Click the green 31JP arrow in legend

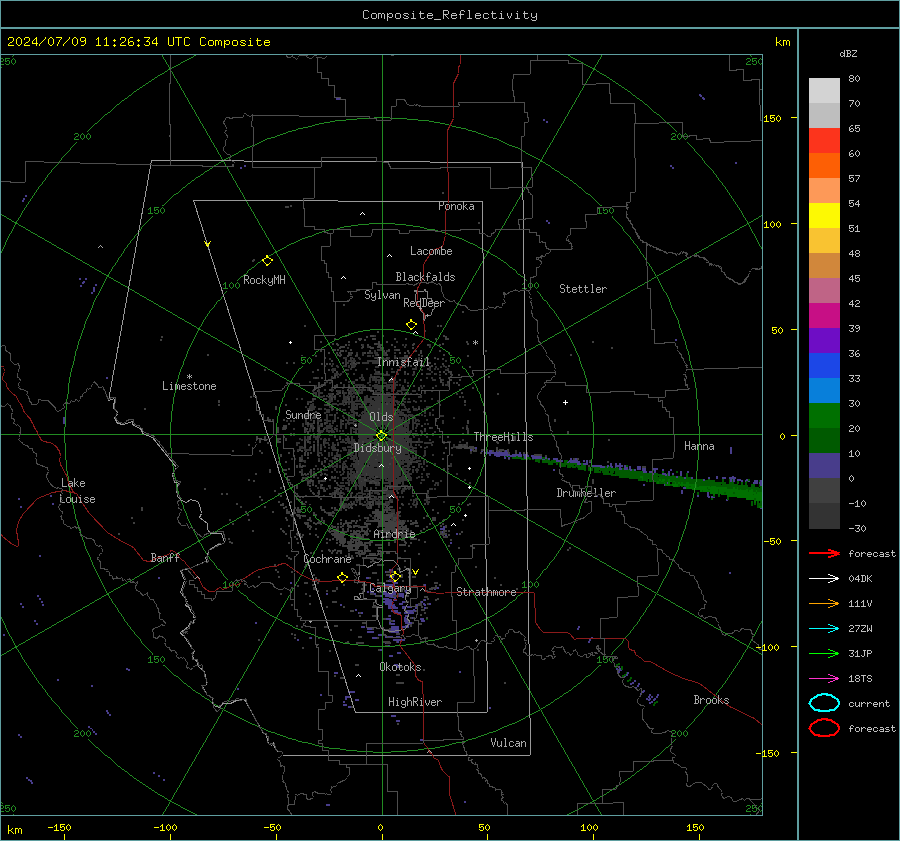(824, 653)
